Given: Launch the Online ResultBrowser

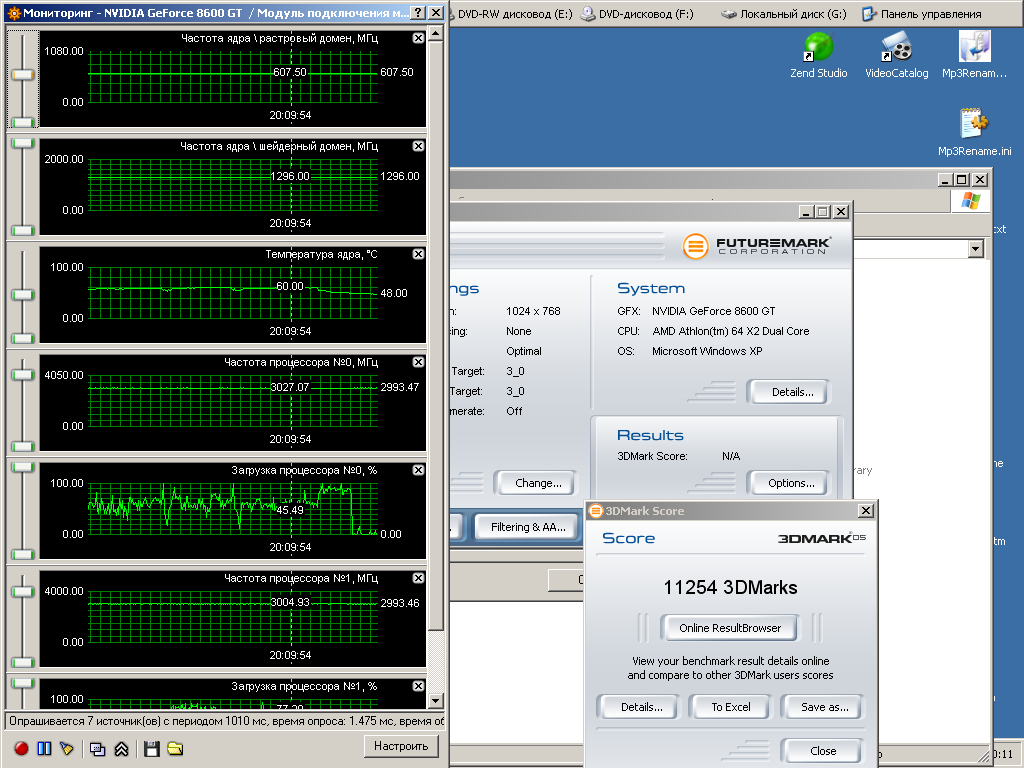Looking at the screenshot, I should 729,628.
